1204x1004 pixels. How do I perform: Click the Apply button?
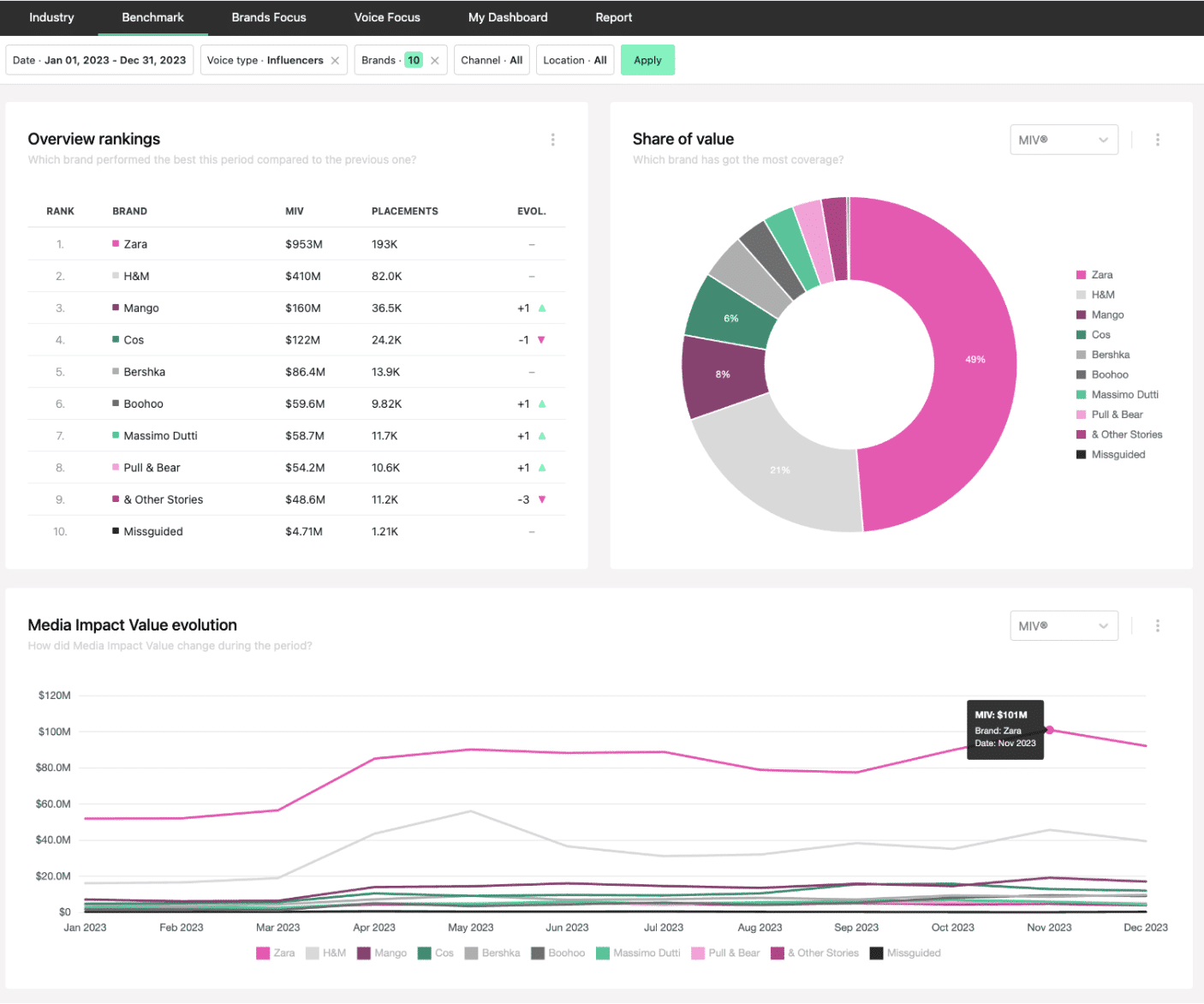pyautogui.click(x=647, y=60)
